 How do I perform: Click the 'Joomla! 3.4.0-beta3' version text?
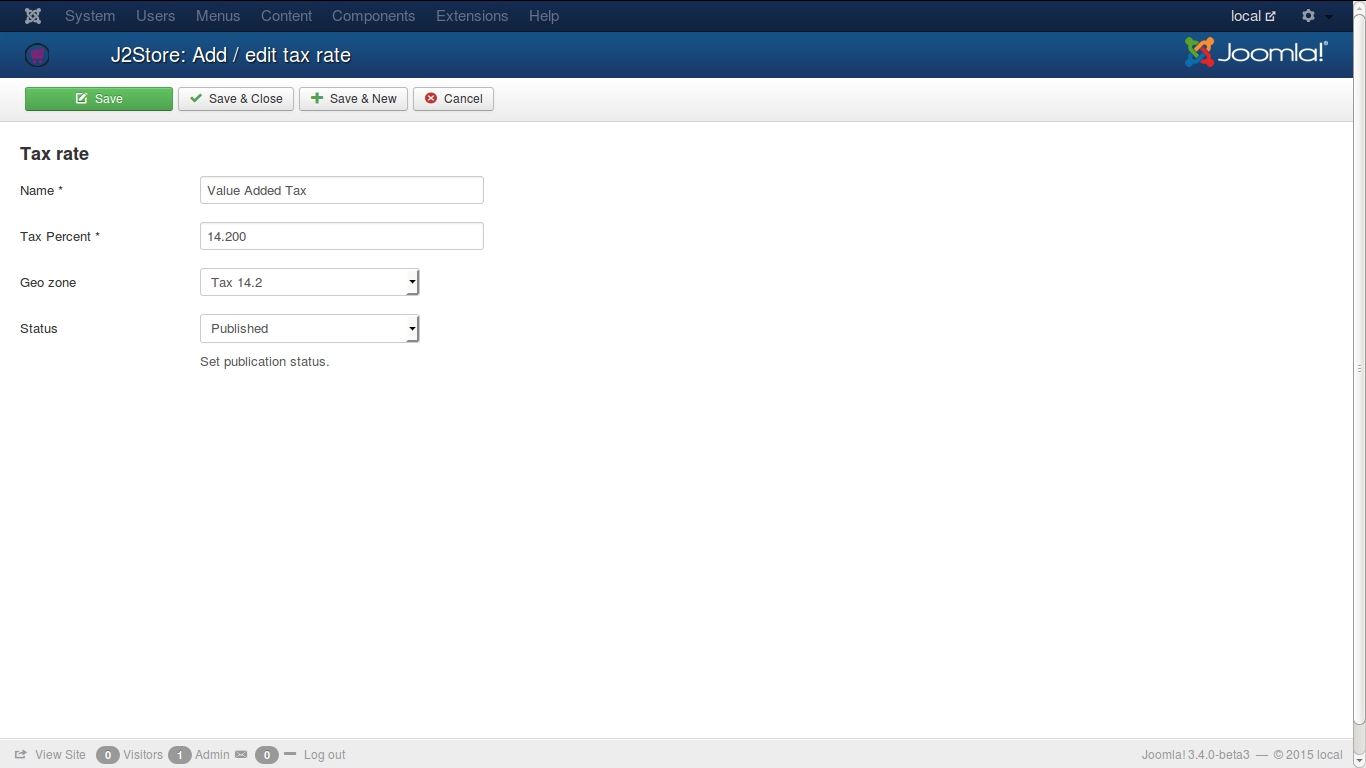click(1196, 755)
